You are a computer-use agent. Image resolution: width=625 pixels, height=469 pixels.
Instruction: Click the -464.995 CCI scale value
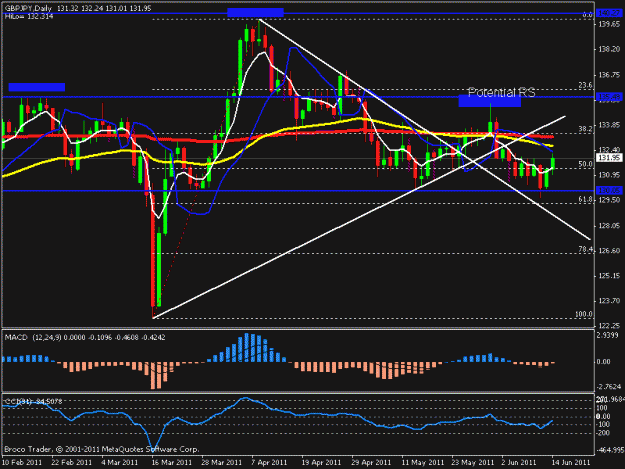(x=611, y=450)
